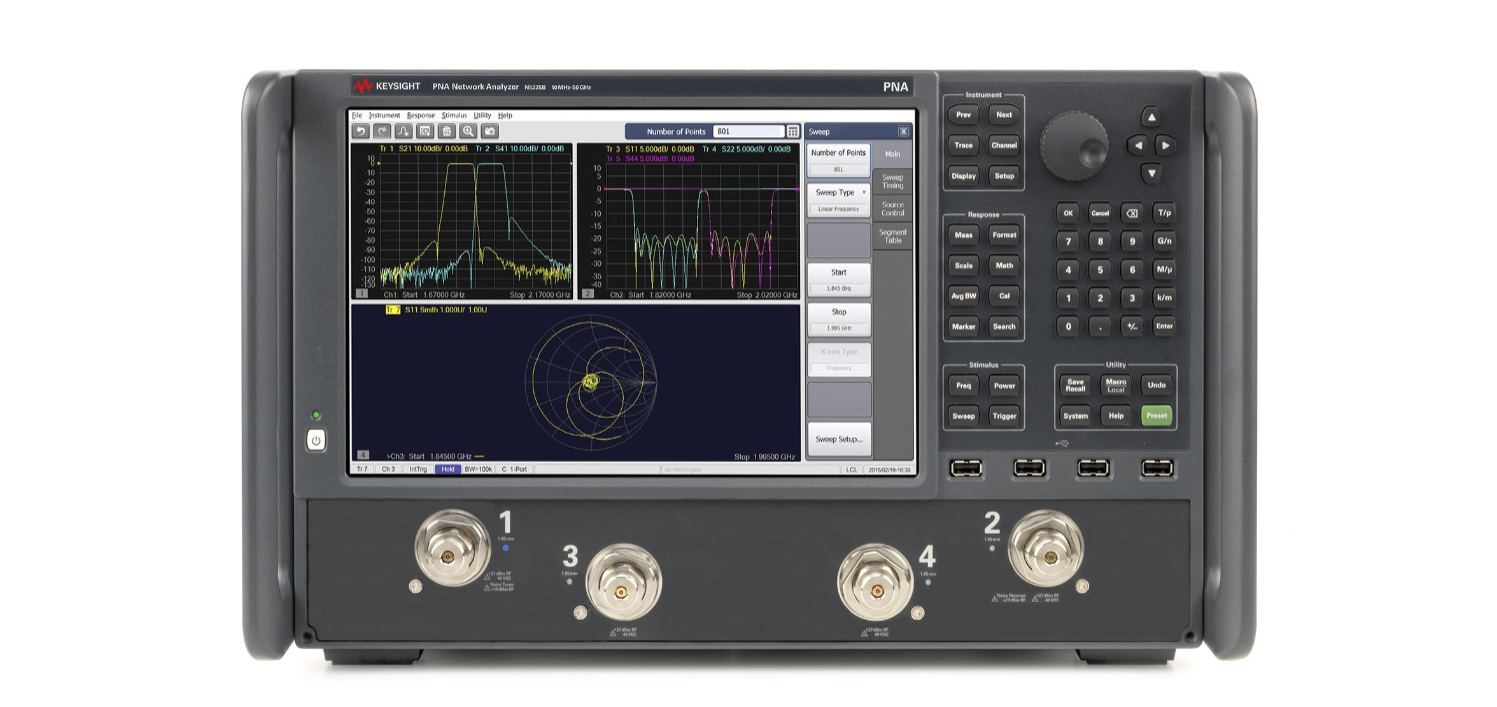The image size is (1497, 707).
Task: Switch to the Sweep Timing tab
Action: 892,181
